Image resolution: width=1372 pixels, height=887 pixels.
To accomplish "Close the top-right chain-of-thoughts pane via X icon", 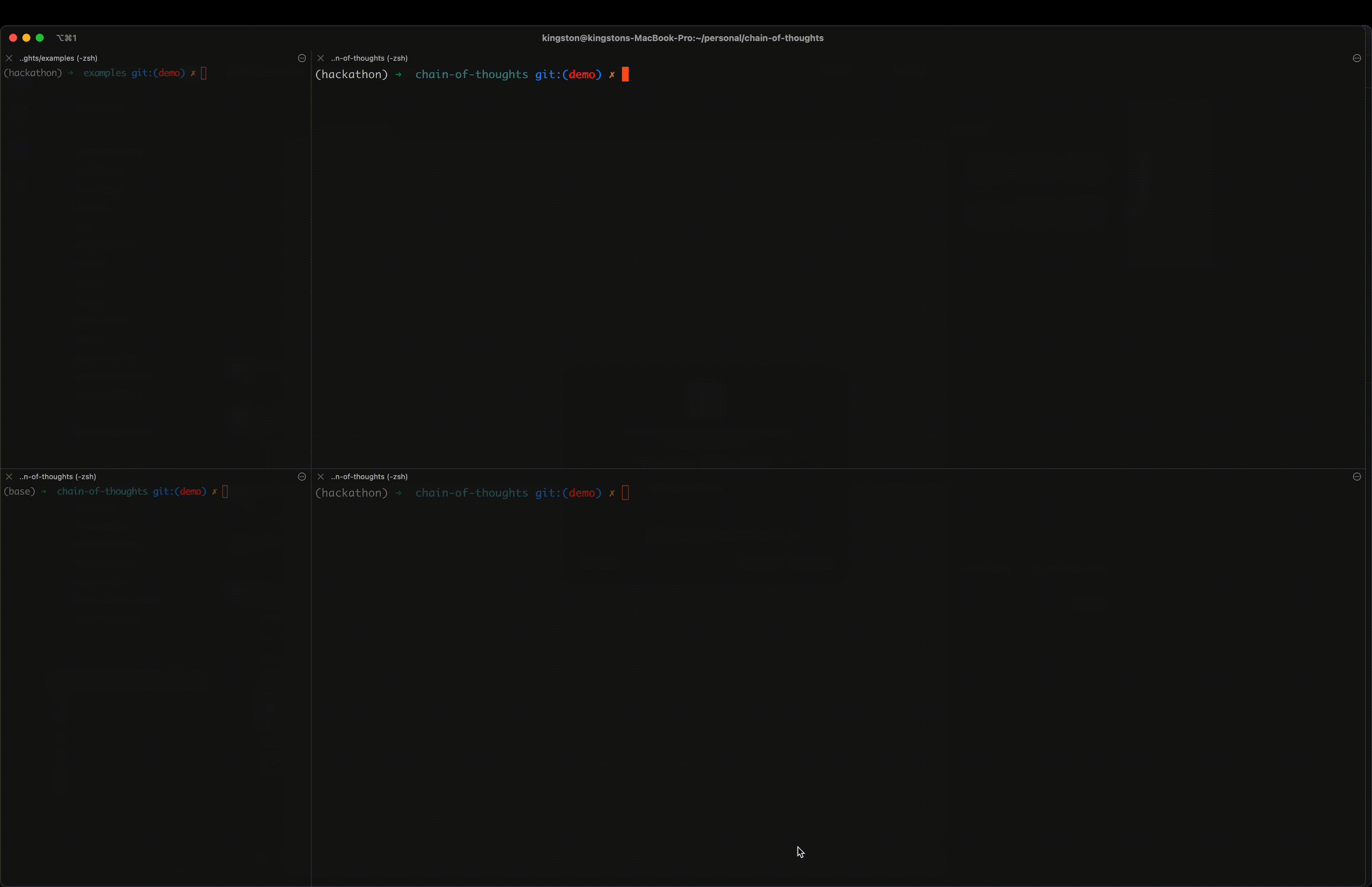I will (321, 58).
